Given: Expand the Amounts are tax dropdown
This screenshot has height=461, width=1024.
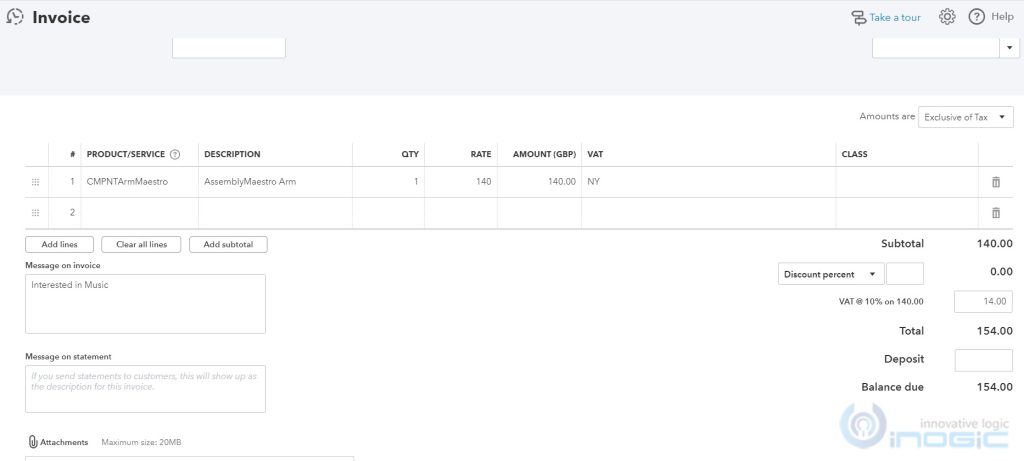Looking at the screenshot, I should 966,117.
